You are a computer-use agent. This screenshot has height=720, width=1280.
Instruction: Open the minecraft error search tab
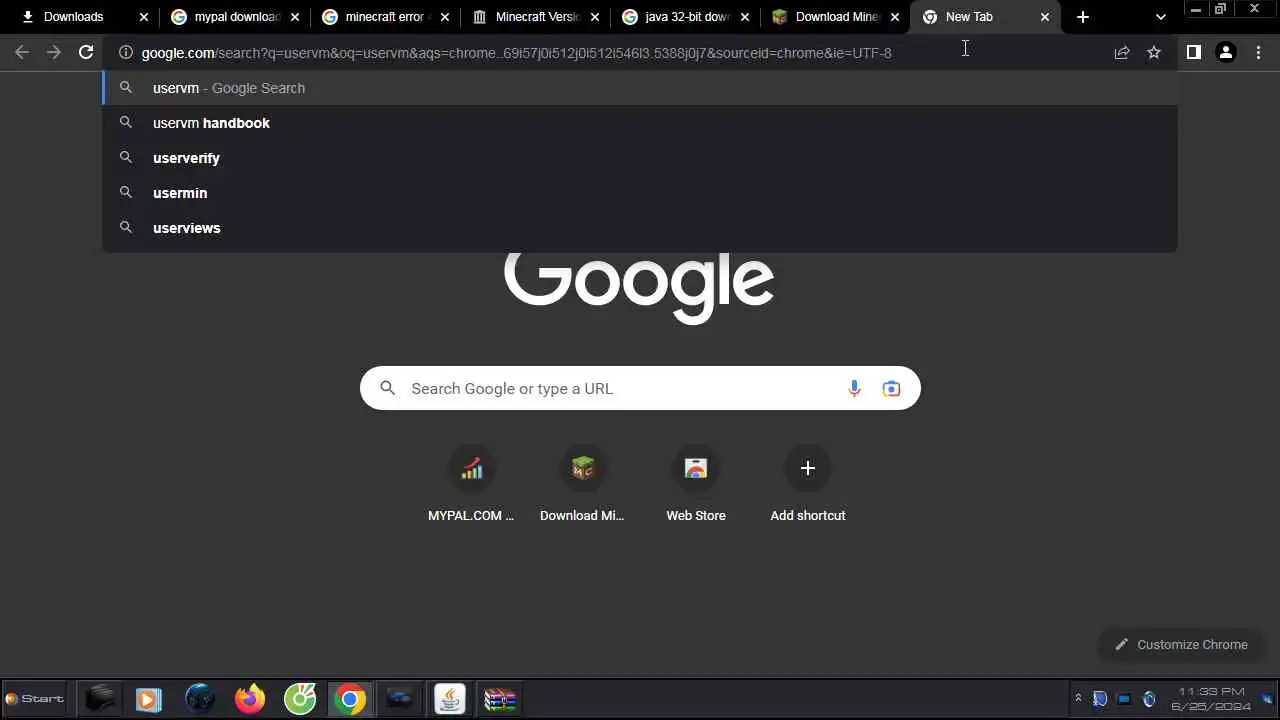point(387,17)
